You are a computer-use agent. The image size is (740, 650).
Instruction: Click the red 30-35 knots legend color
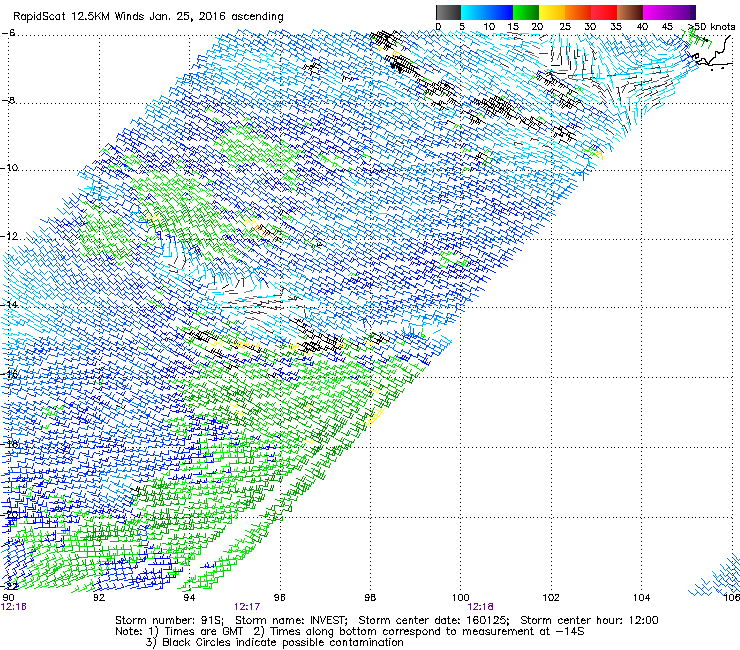tap(604, 12)
